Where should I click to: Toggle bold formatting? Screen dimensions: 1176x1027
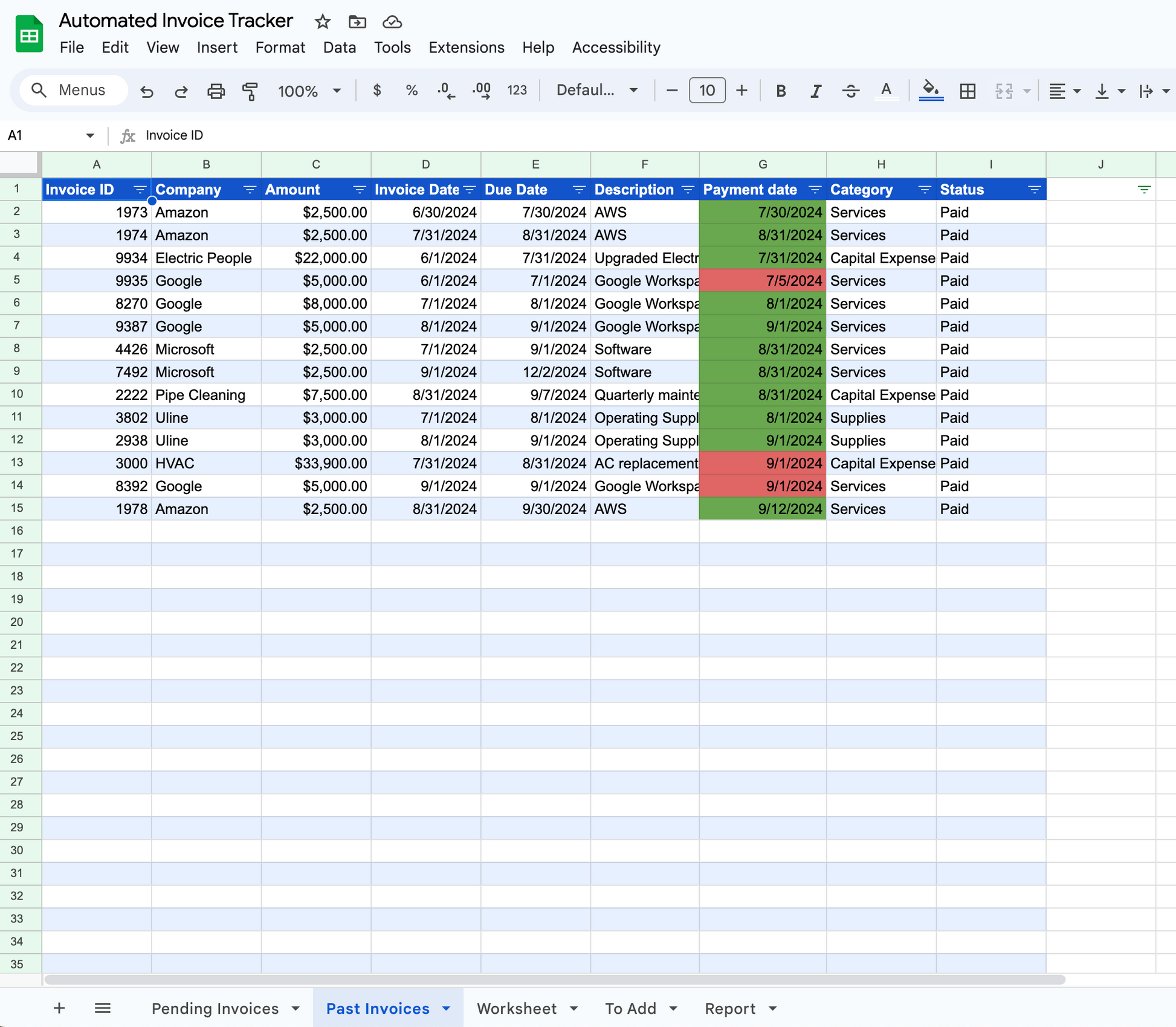tap(780, 91)
